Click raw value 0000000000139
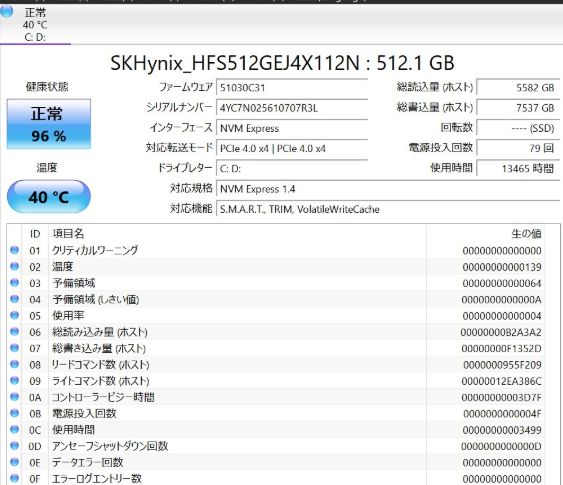This screenshot has width=563, height=485. [502, 267]
